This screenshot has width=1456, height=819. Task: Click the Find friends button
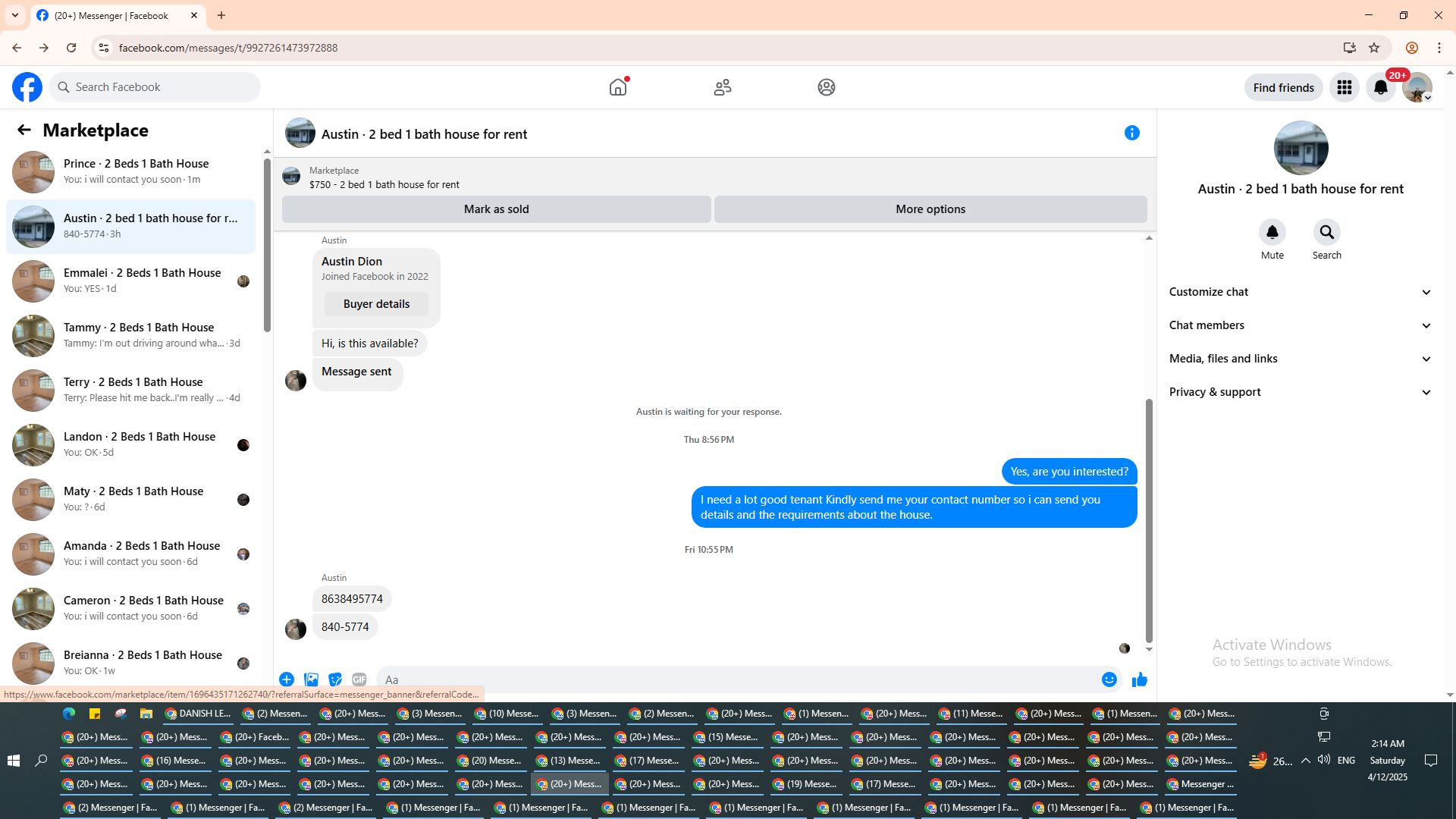(x=1283, y=87)
